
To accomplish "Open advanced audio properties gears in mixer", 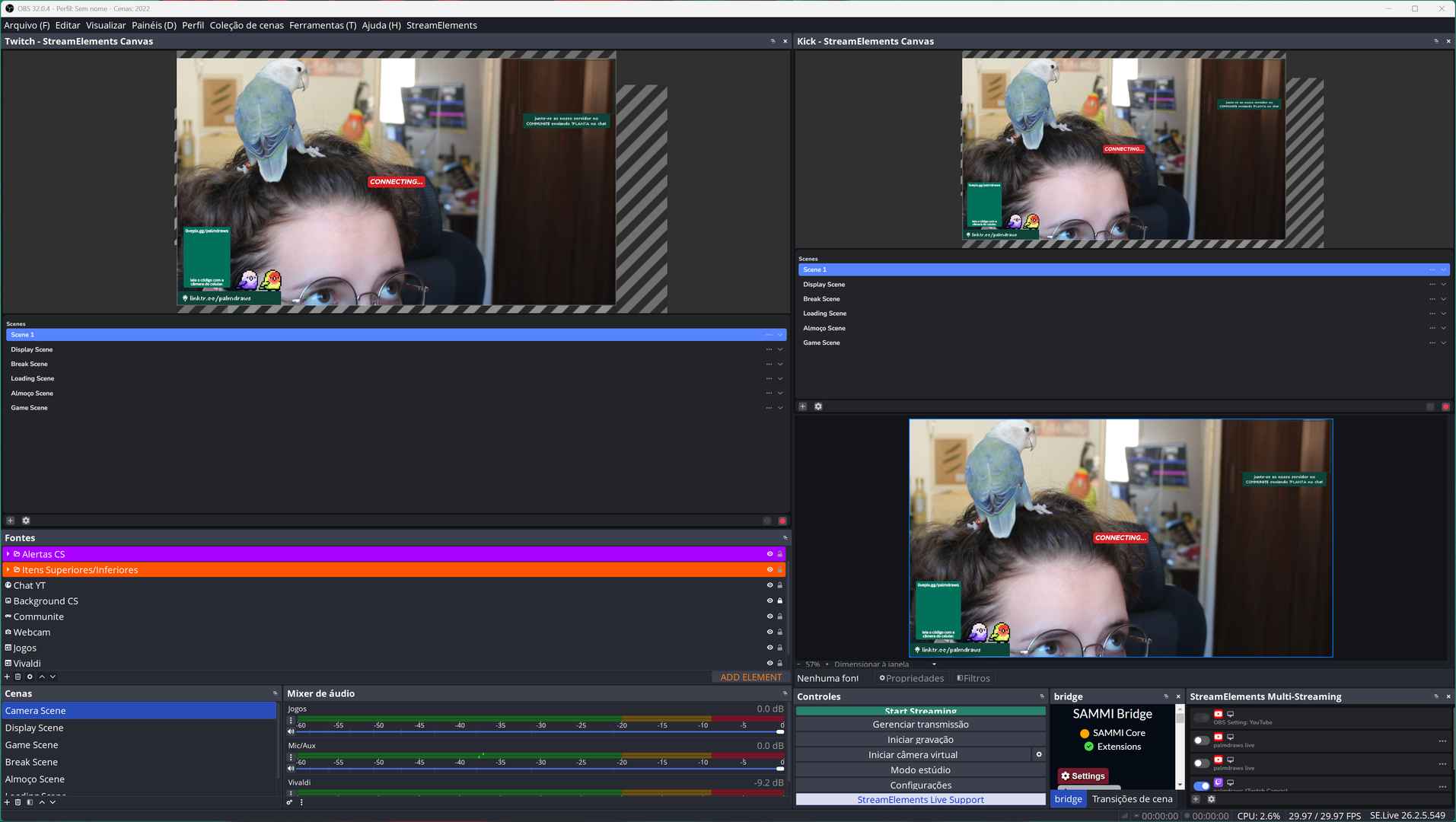I will pyautogui.click(x=289, y=802).
